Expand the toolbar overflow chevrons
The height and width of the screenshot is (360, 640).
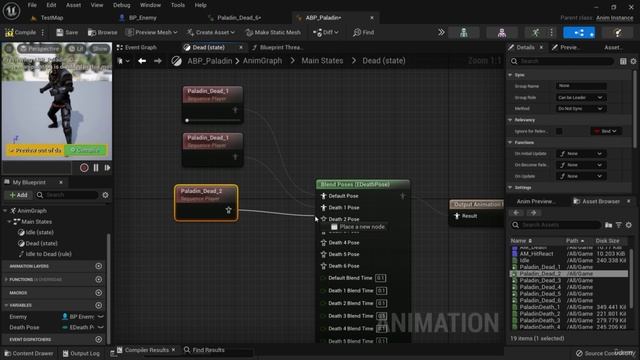coord(441,32)
